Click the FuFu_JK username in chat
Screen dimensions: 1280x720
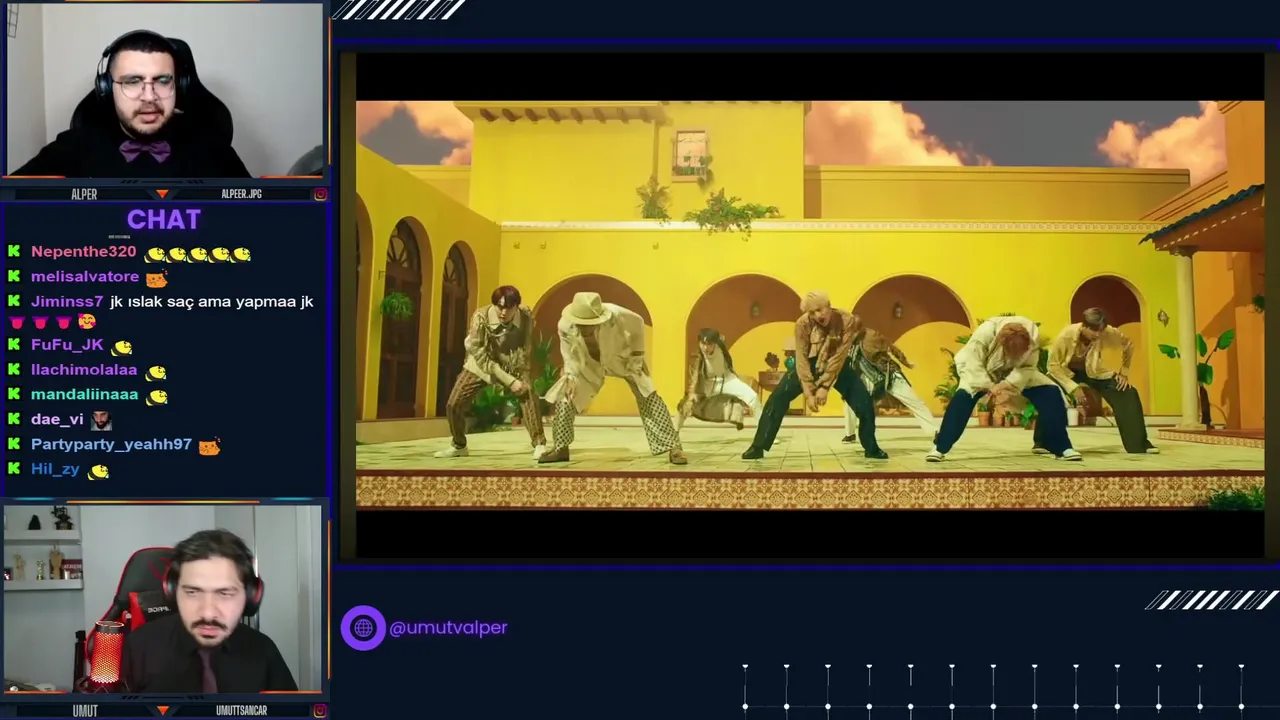point(67,345)
